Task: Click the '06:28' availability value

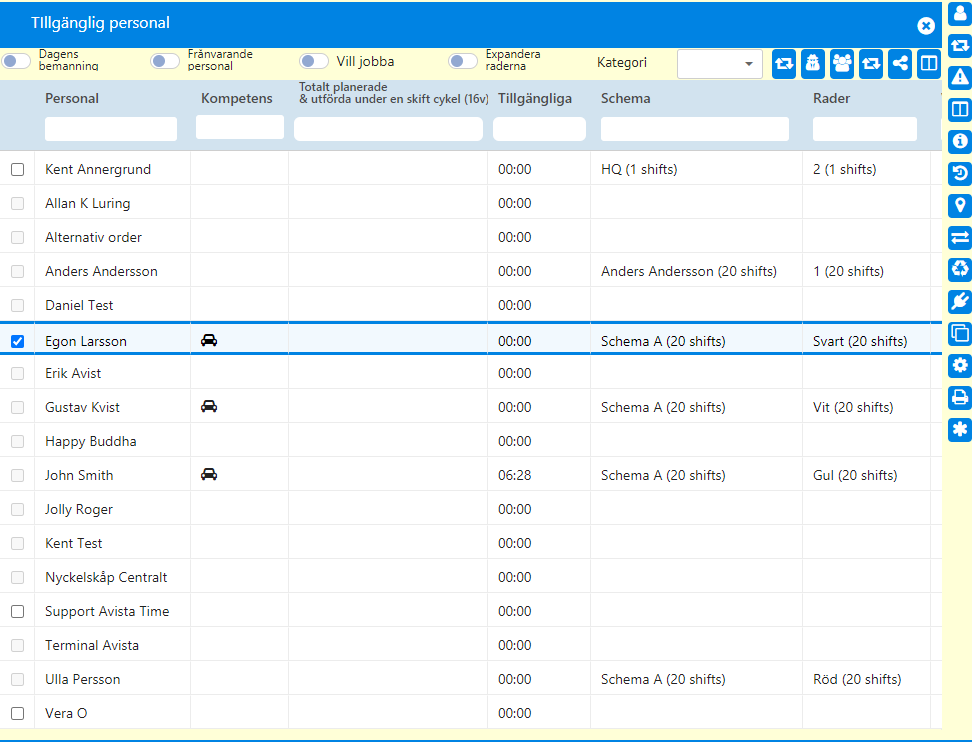Action: point(515,475)
